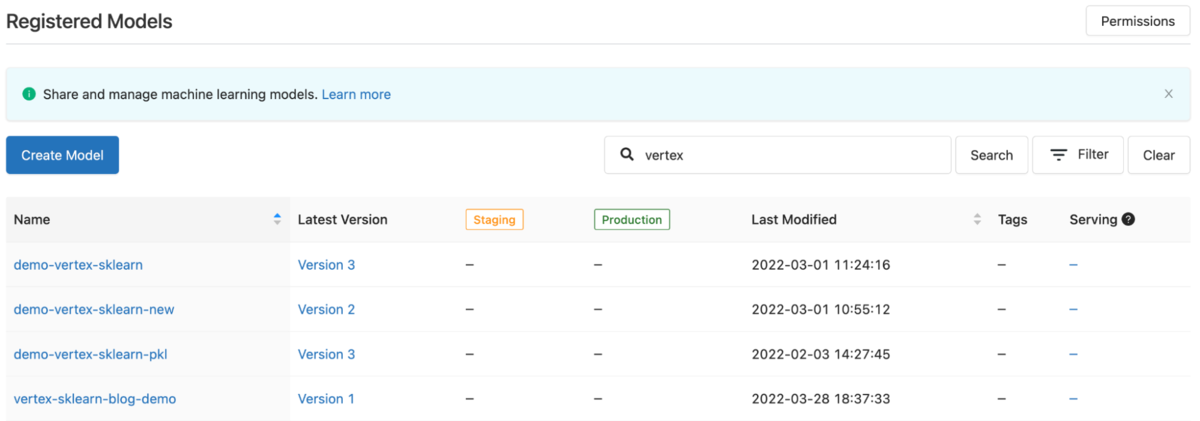The image size is (1200, 421).
Task: Open the Permissions dialog
Action: [x=1137, y=21]
